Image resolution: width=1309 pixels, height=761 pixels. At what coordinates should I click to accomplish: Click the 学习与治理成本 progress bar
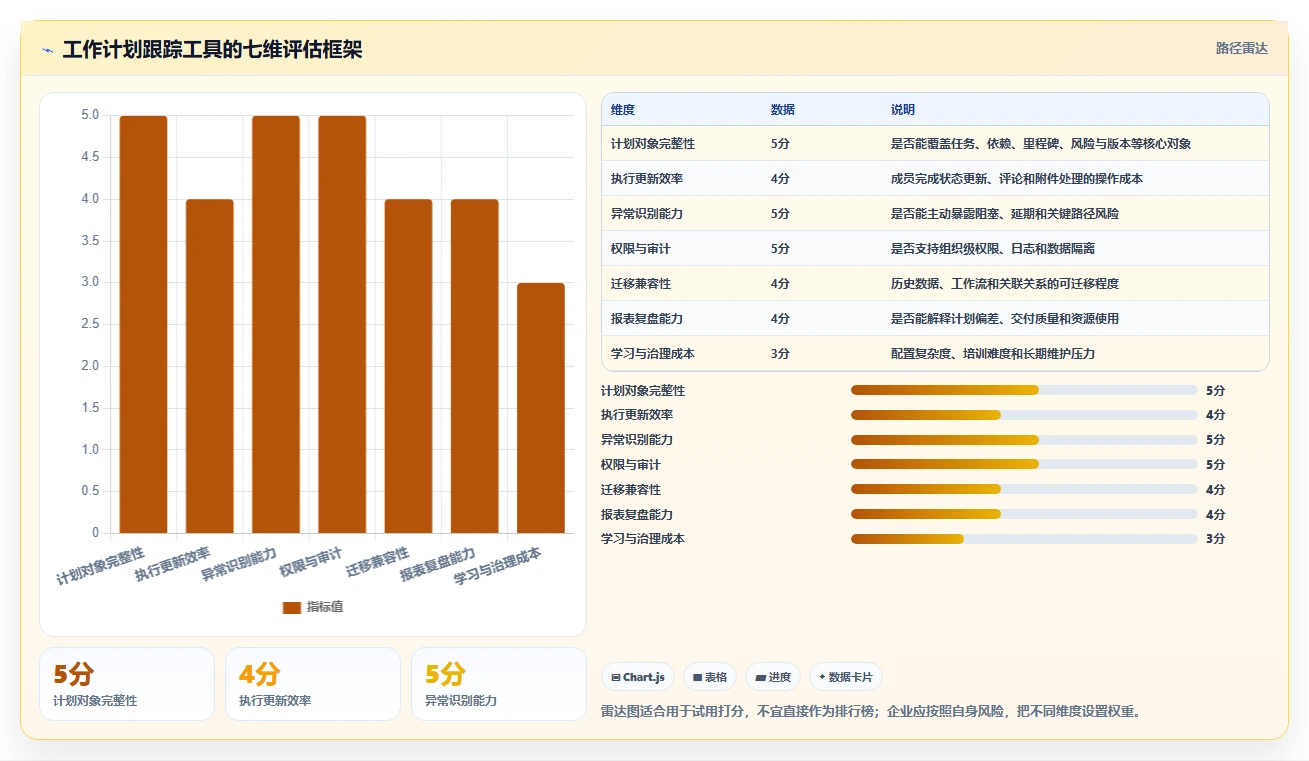[x=1024, y=539]
